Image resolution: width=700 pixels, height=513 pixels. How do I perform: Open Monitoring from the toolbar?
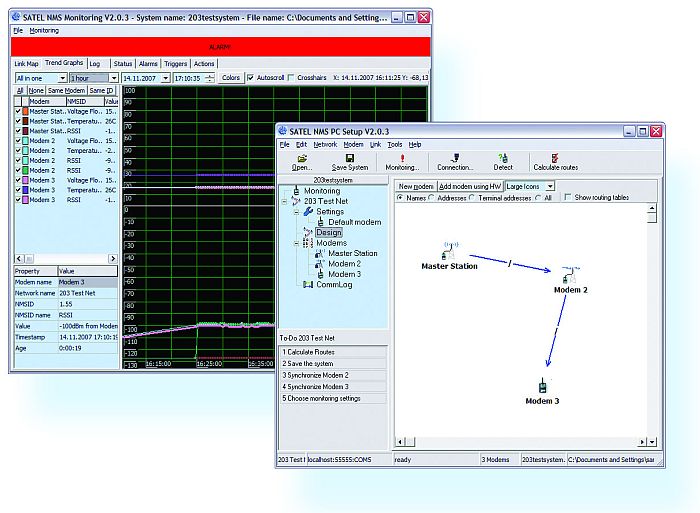[402, 159]
